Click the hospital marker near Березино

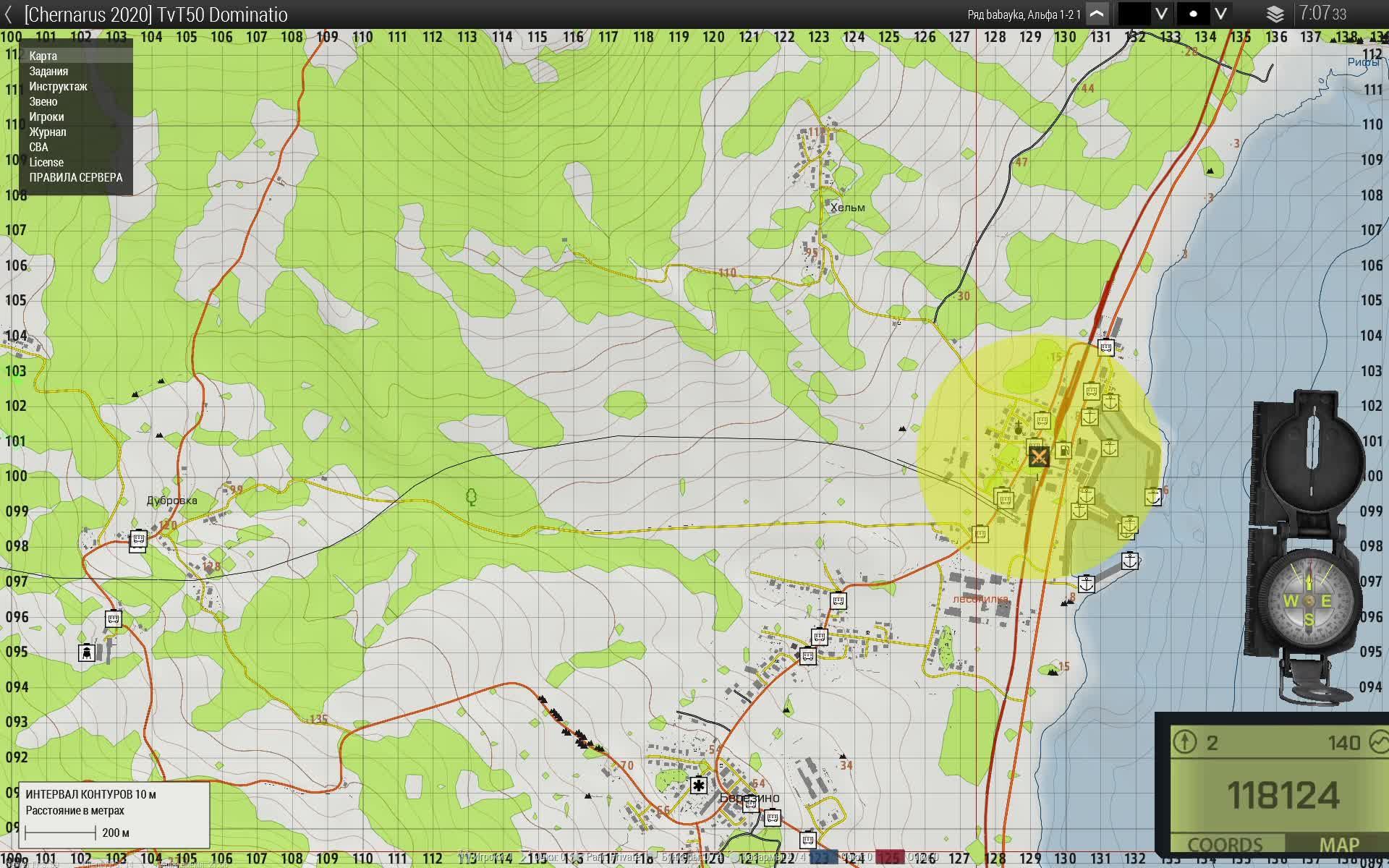[698, 785]
